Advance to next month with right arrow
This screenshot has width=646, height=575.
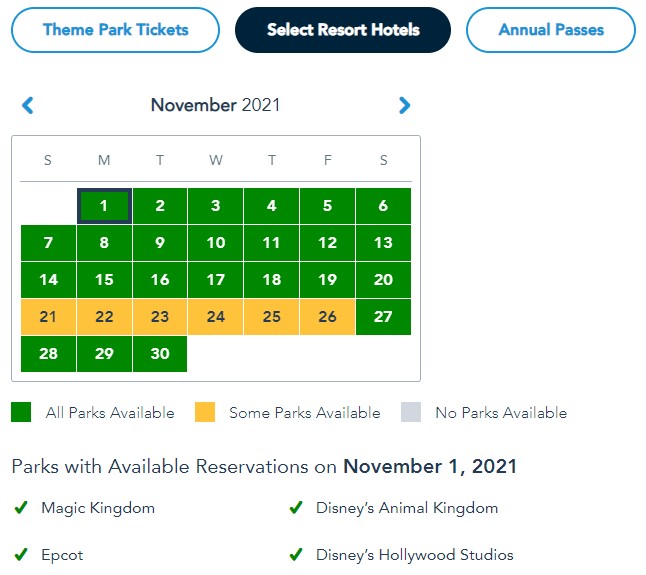pos(404,105)
